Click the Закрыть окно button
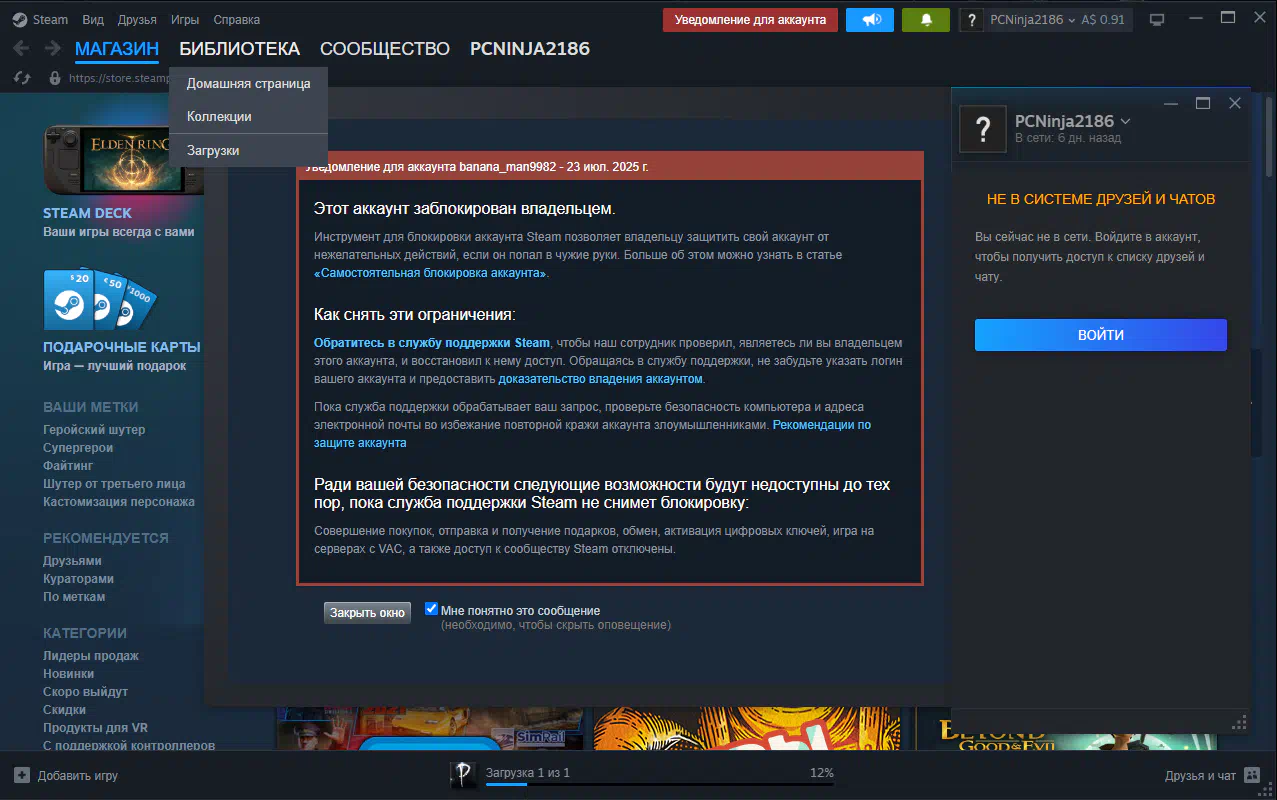Screen dimensions: 1277x800 367,612
